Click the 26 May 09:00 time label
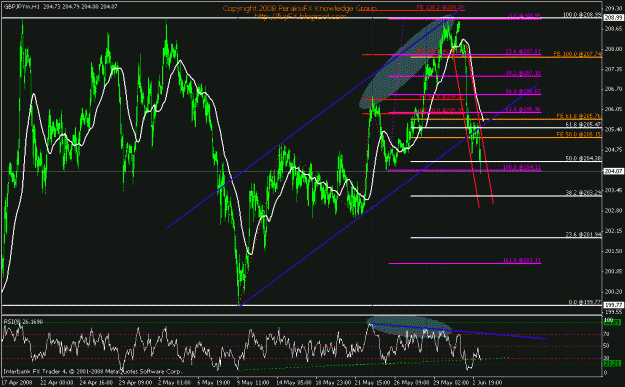Viewport: 625px width, 387px height. 413,383
